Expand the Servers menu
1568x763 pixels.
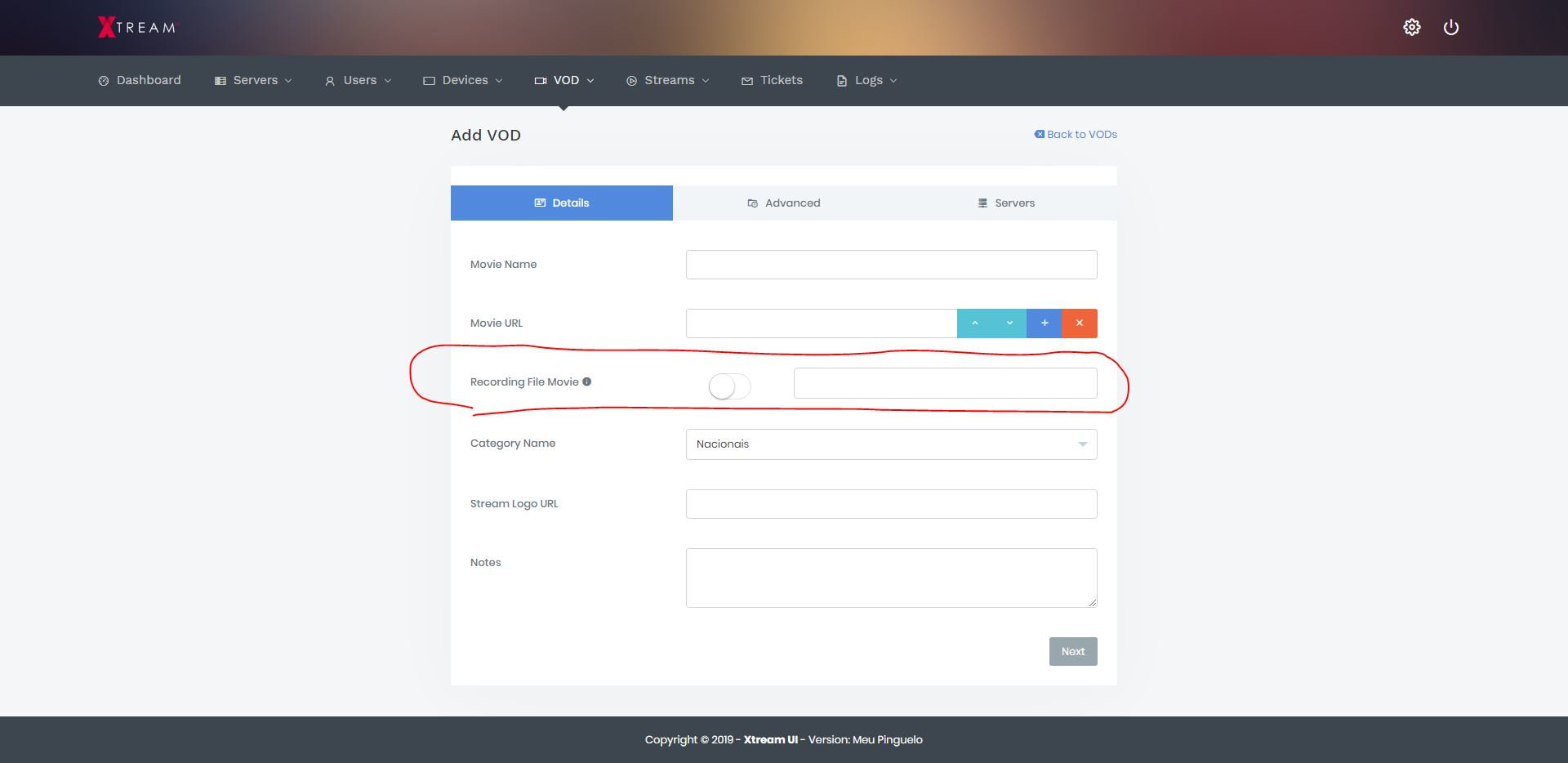coord(253,80)
